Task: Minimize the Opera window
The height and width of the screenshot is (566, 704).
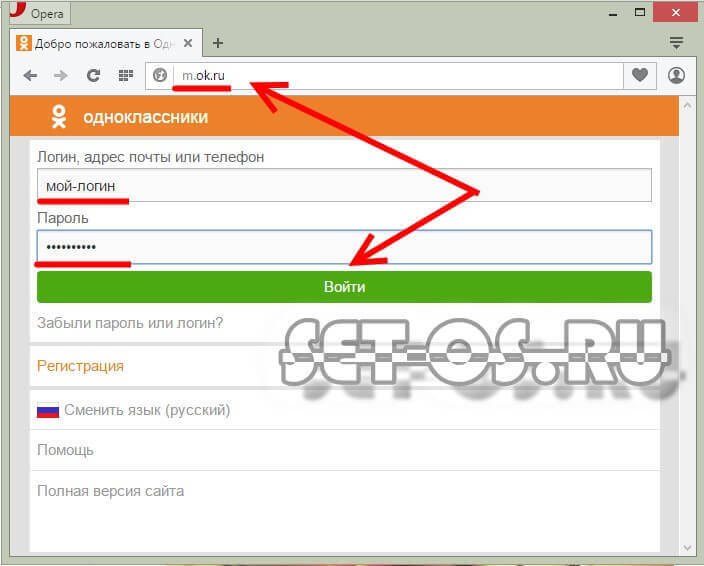Action: [613, 13]
